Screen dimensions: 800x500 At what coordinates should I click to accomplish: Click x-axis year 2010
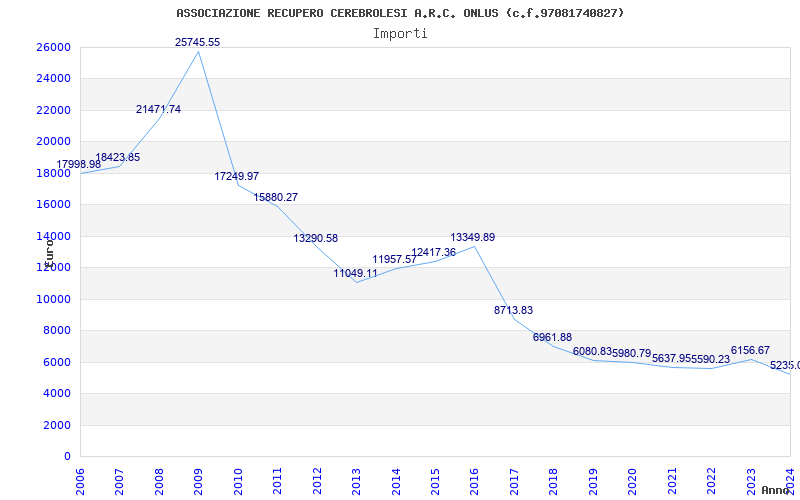pyautogui.click(x=238, y=481)
